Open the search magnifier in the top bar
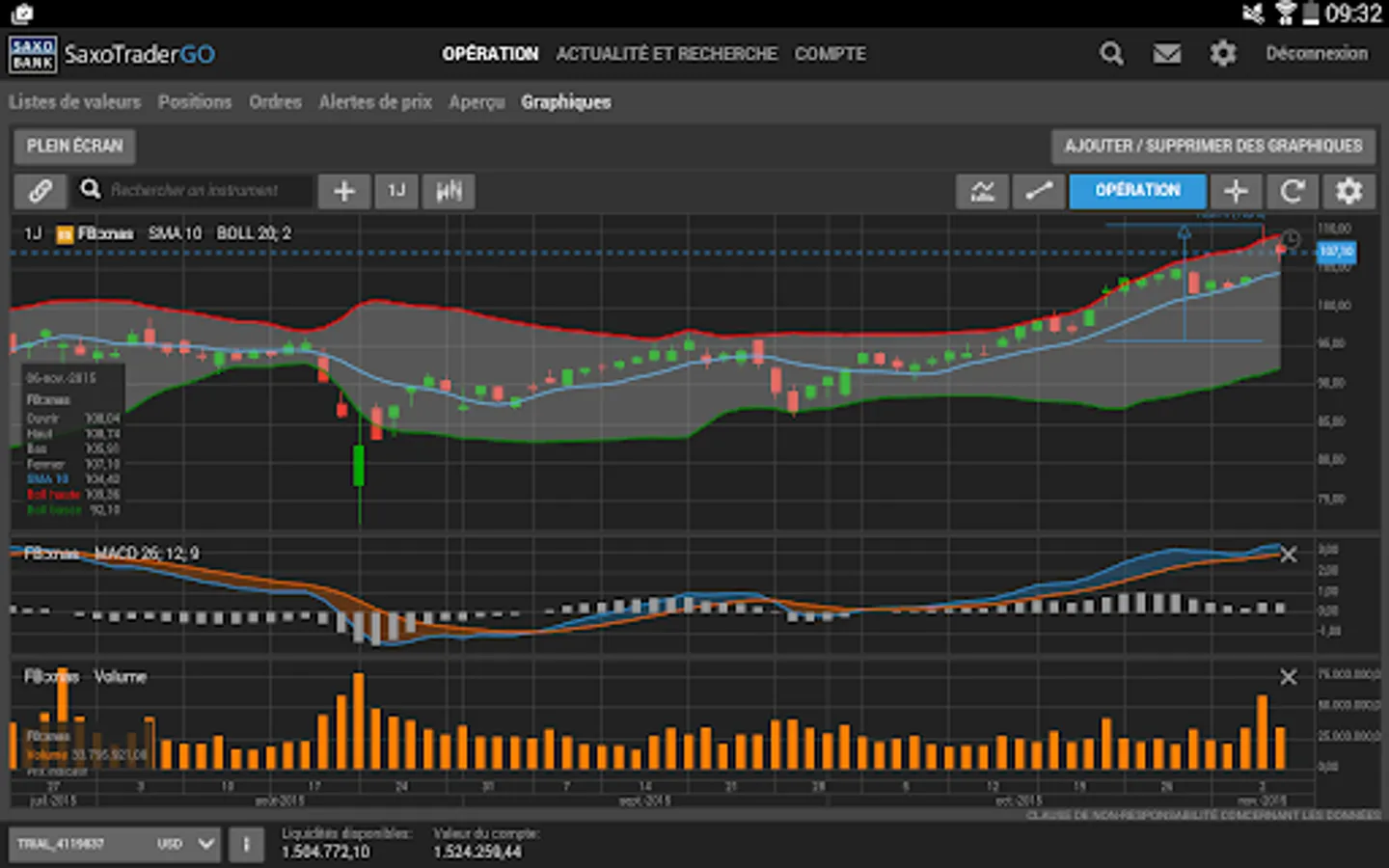This screenshot has height=868, width=1389. tap(1111, 54)
